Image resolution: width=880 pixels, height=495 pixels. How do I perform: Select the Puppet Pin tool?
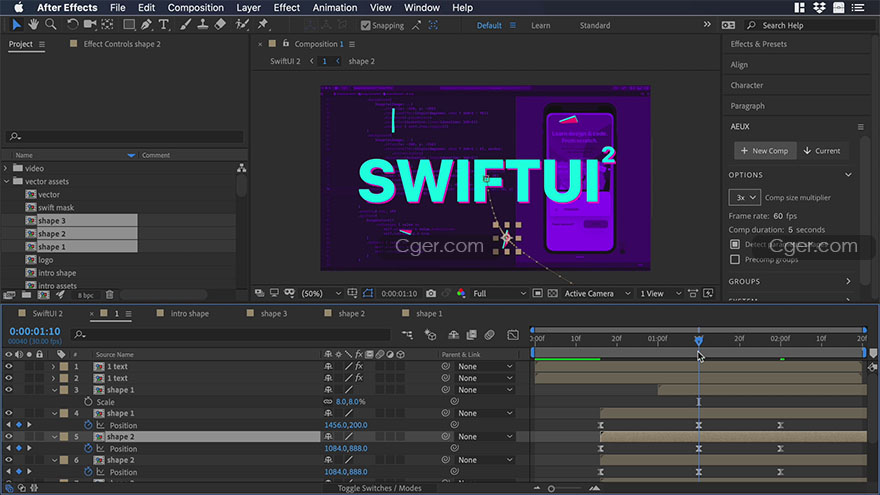pos(263,25)
